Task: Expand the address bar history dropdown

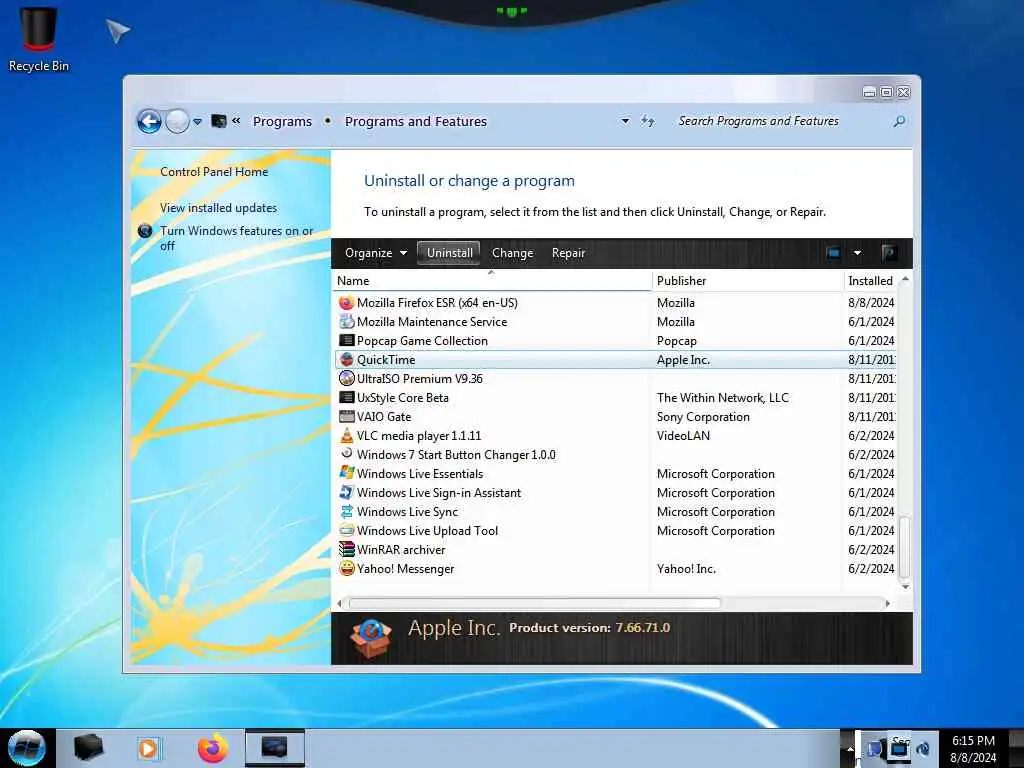Action: point(625,121)
